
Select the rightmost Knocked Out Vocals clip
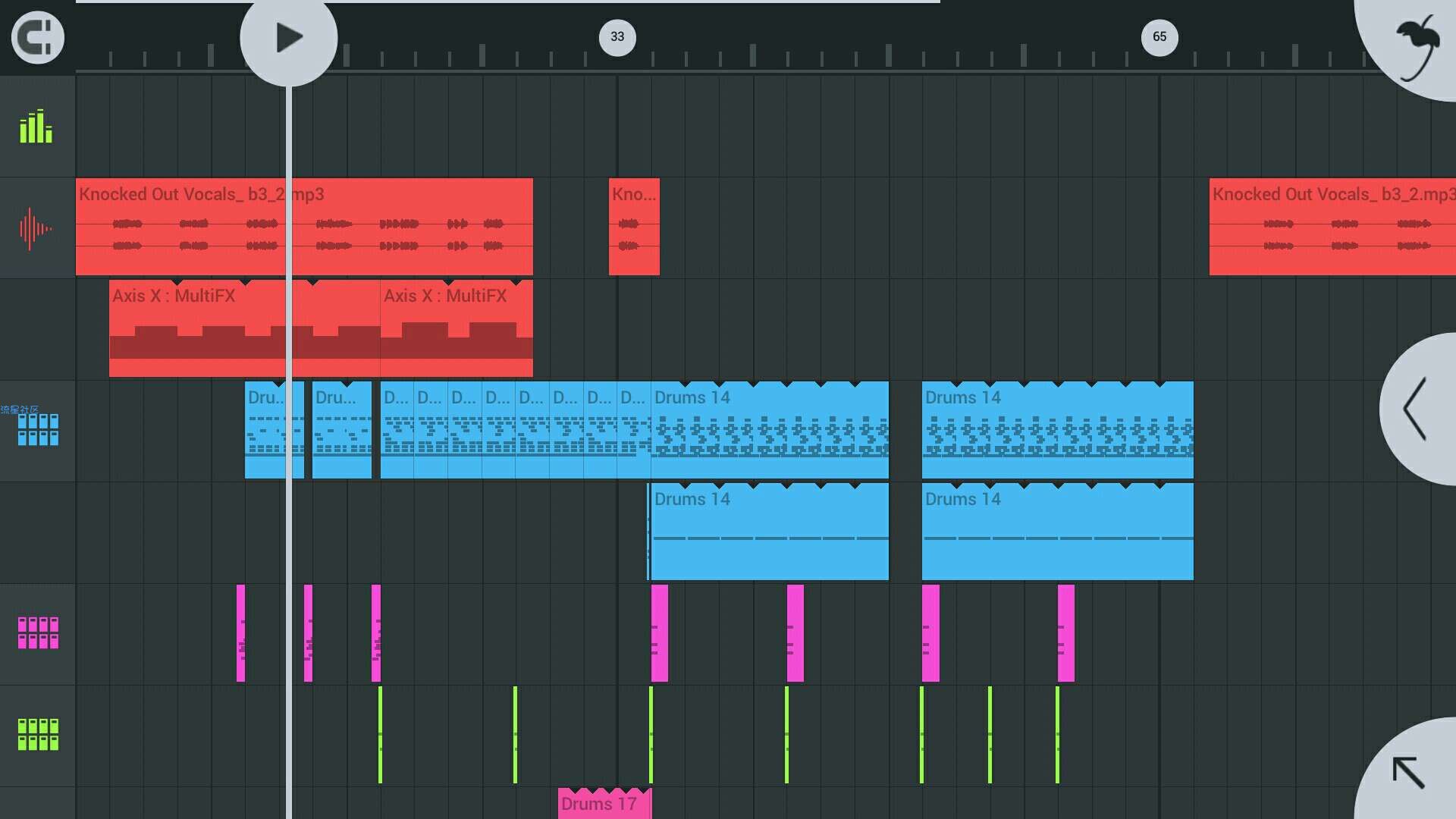[1332, 227]
